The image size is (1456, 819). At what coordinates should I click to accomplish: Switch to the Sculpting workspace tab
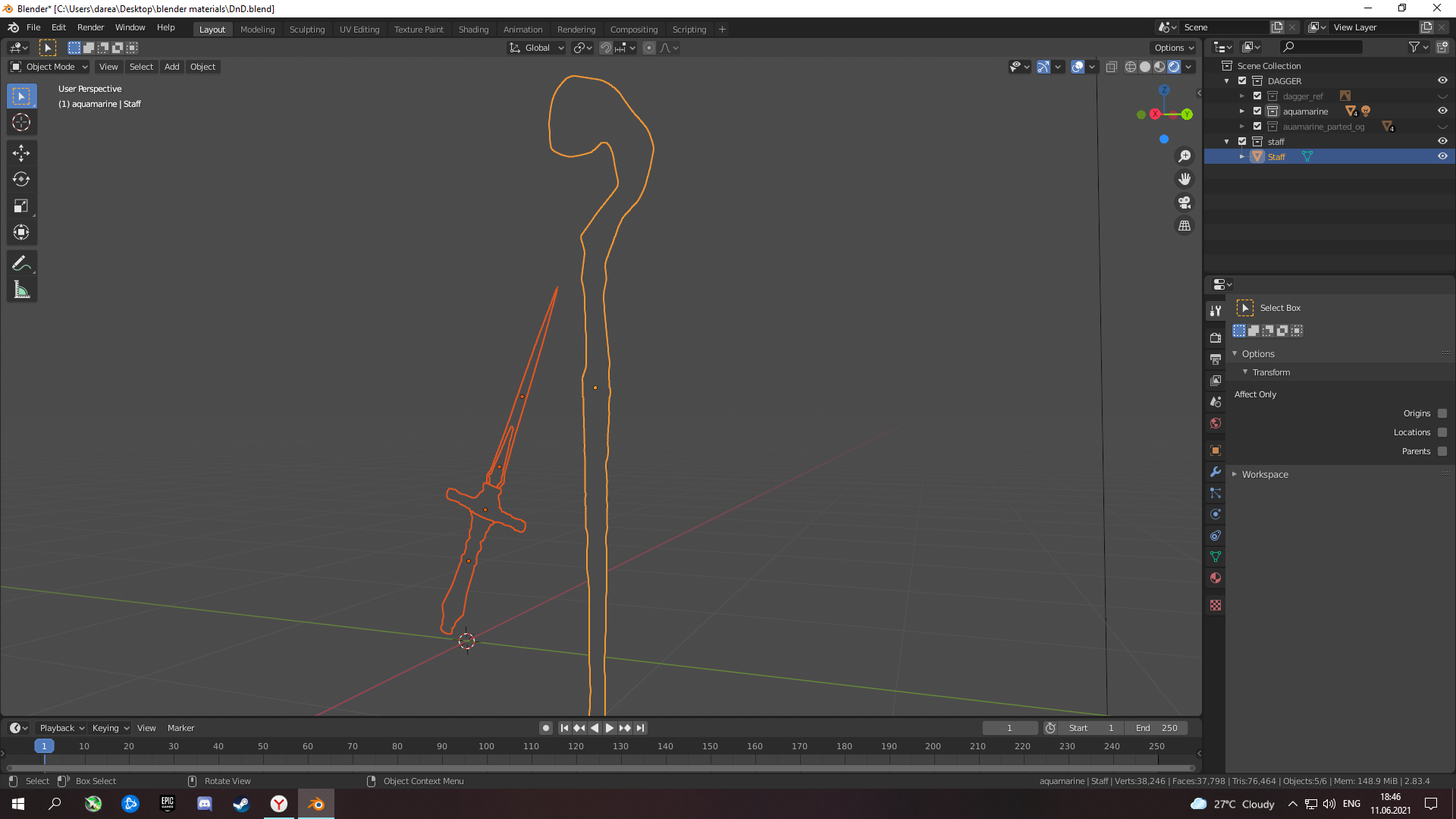[x=306, y=30]
